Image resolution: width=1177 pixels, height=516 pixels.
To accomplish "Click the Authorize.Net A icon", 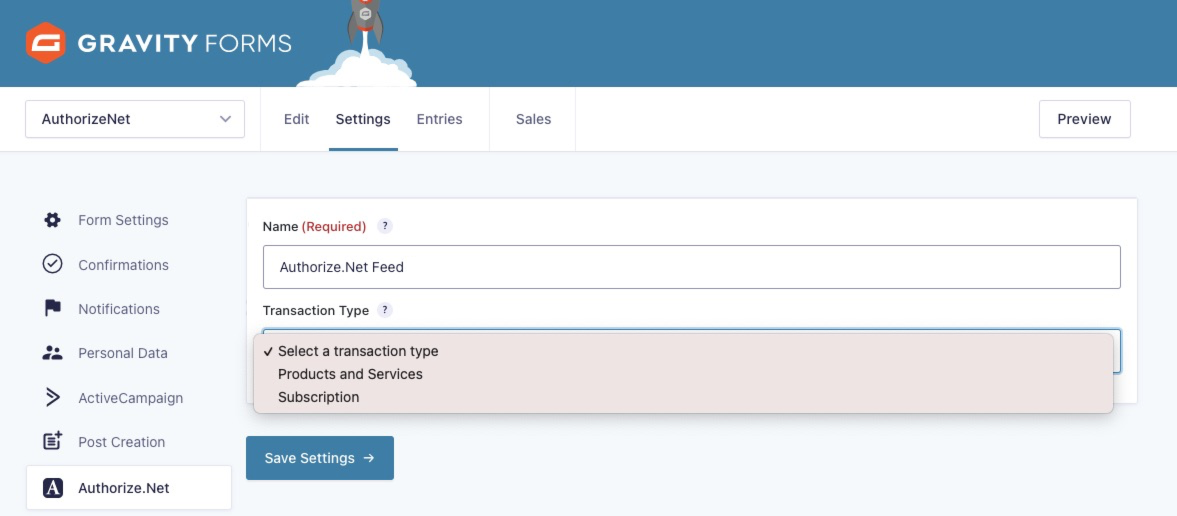I will coord(53,487).
